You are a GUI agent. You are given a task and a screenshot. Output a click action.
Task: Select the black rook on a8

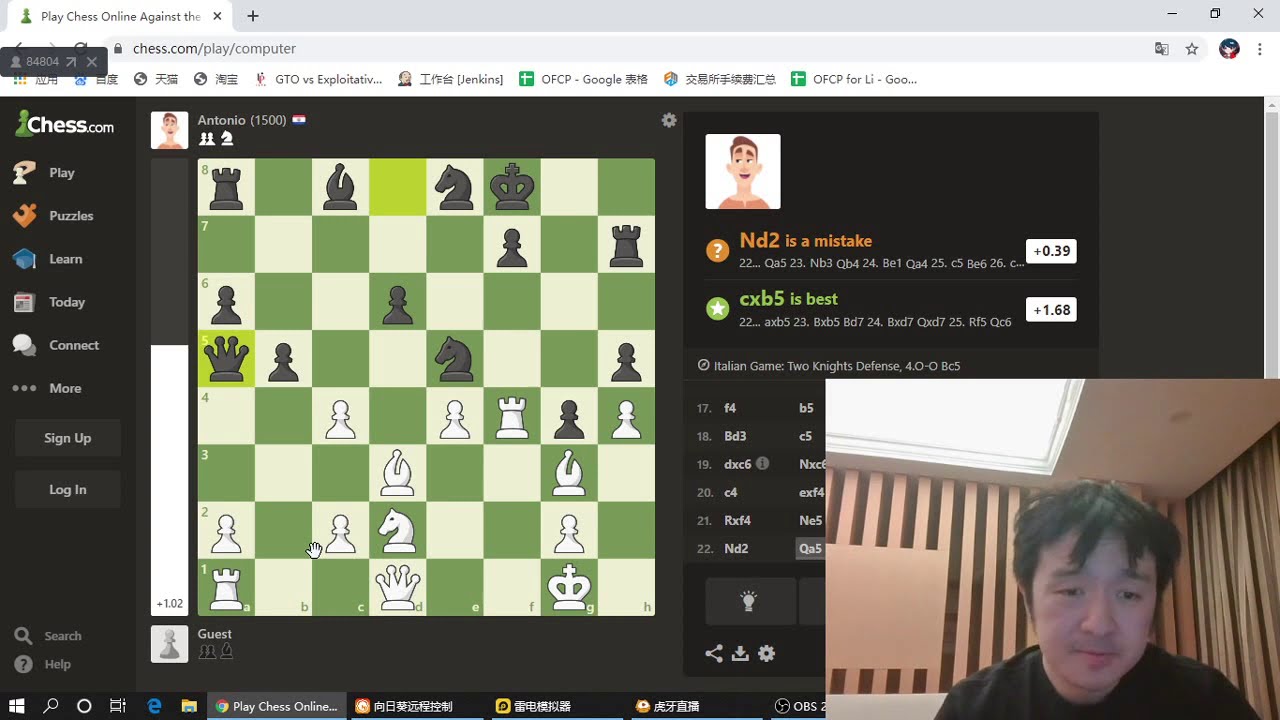(226, 187)
